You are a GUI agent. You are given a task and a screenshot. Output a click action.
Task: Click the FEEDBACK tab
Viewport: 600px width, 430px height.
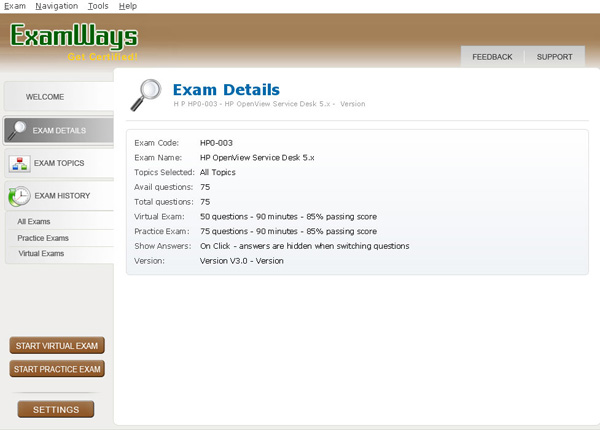click(x=492, y=57)
